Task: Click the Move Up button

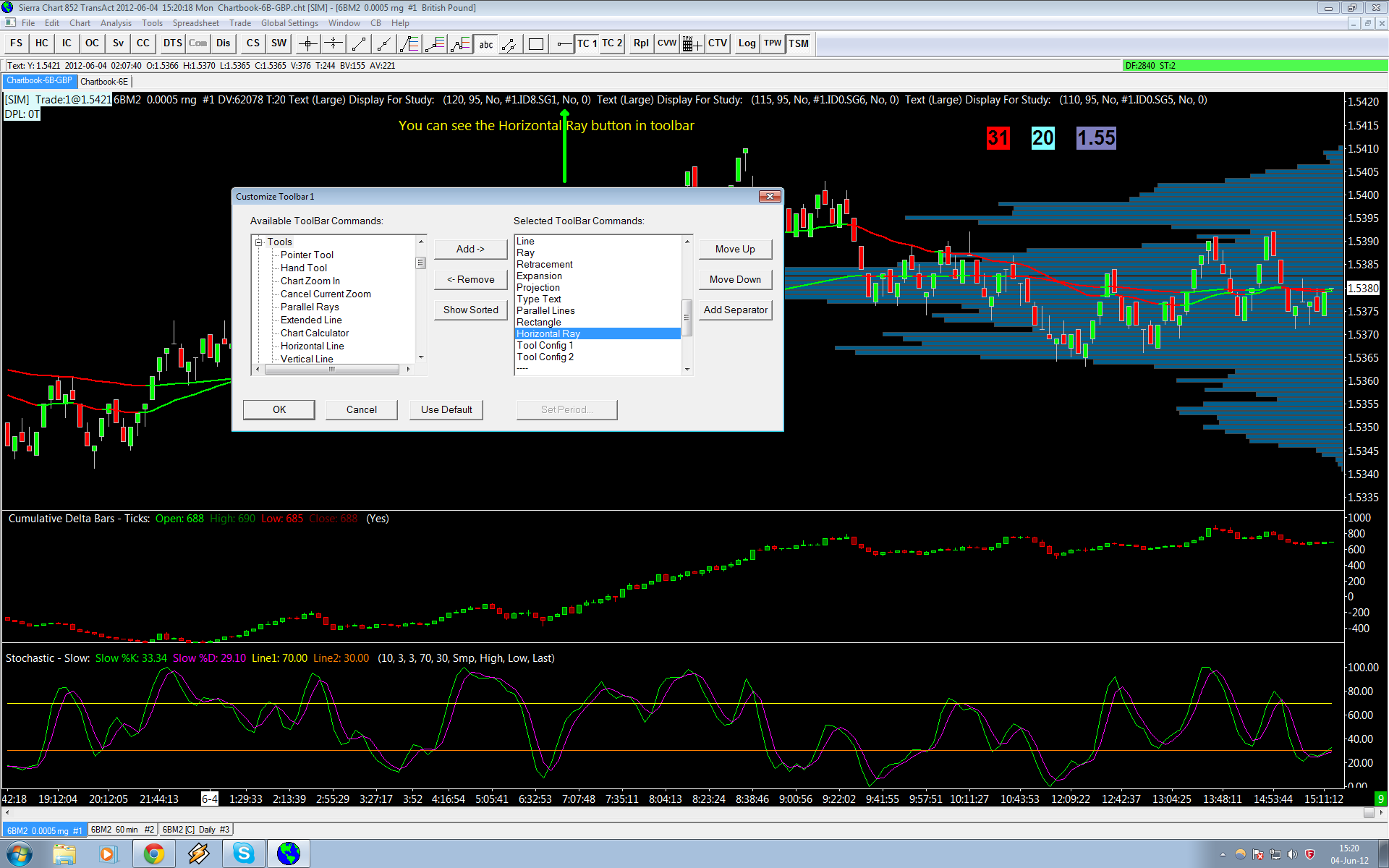Action: point(735,249)
